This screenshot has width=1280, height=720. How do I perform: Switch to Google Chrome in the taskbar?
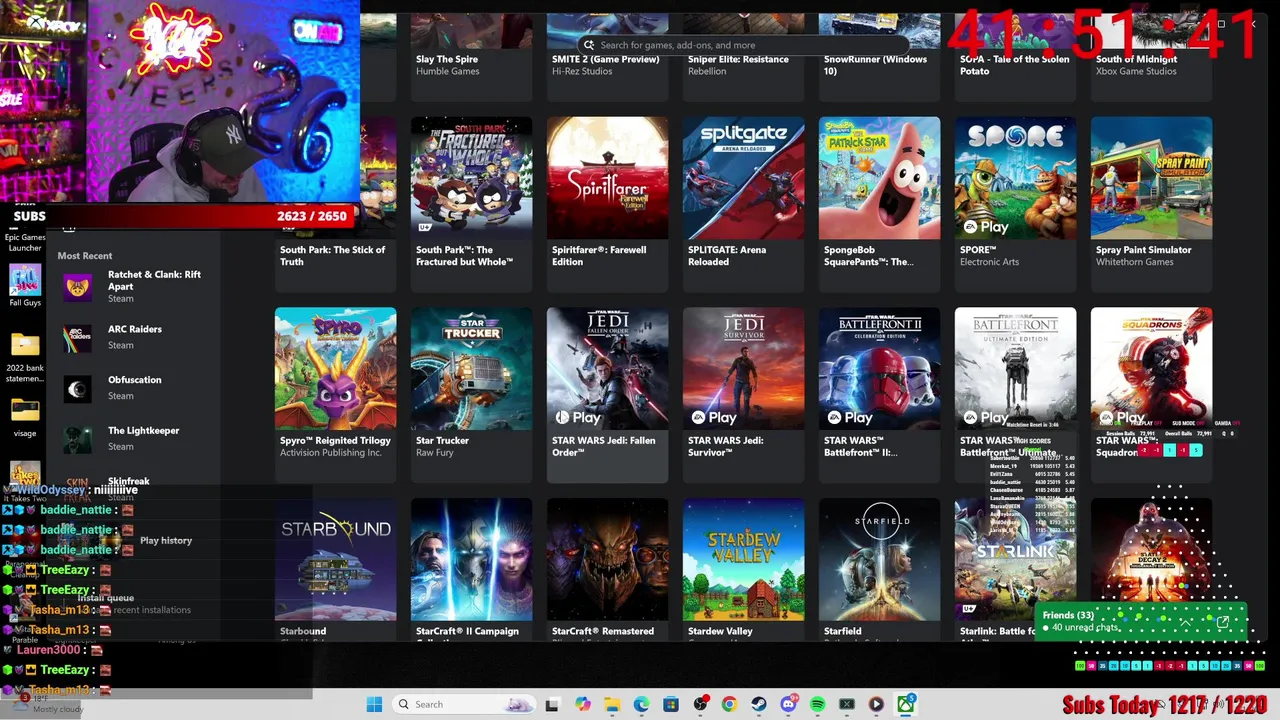729,704
